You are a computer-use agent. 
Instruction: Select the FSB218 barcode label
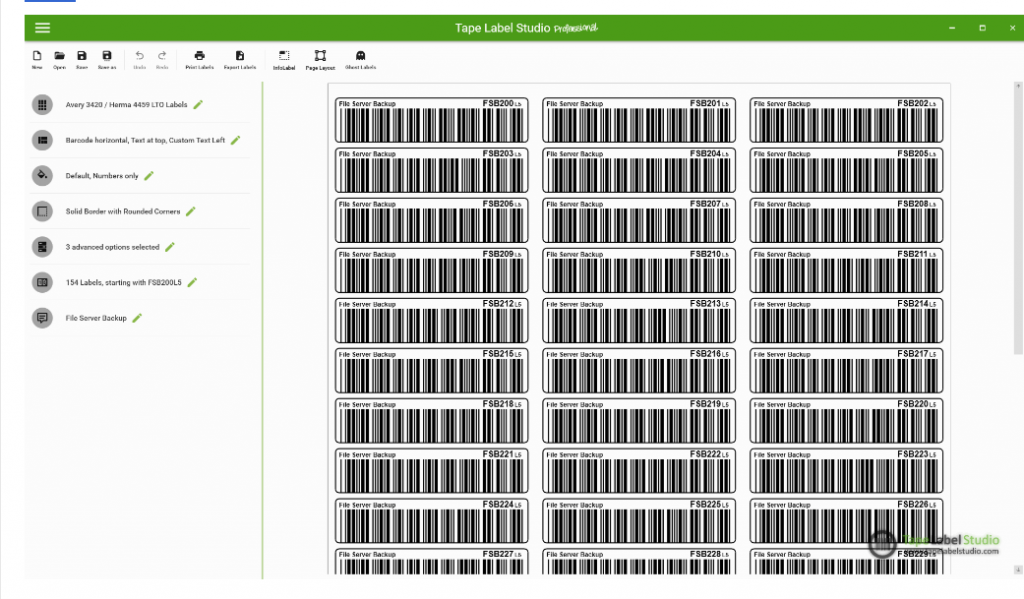click(432, 421)
